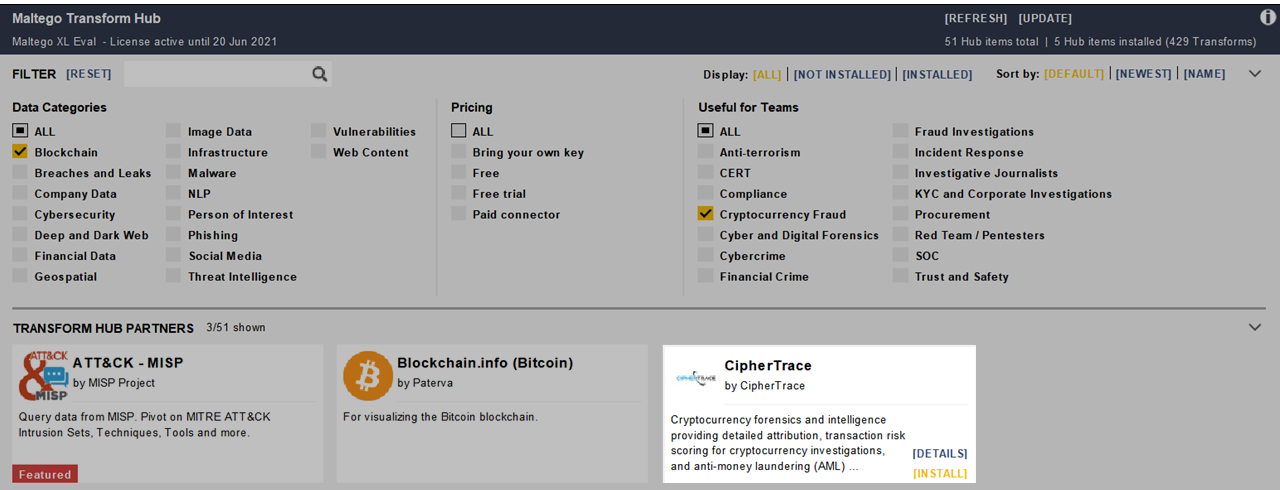
Task: Check the SOC checkbox
Action: [901, 256]
